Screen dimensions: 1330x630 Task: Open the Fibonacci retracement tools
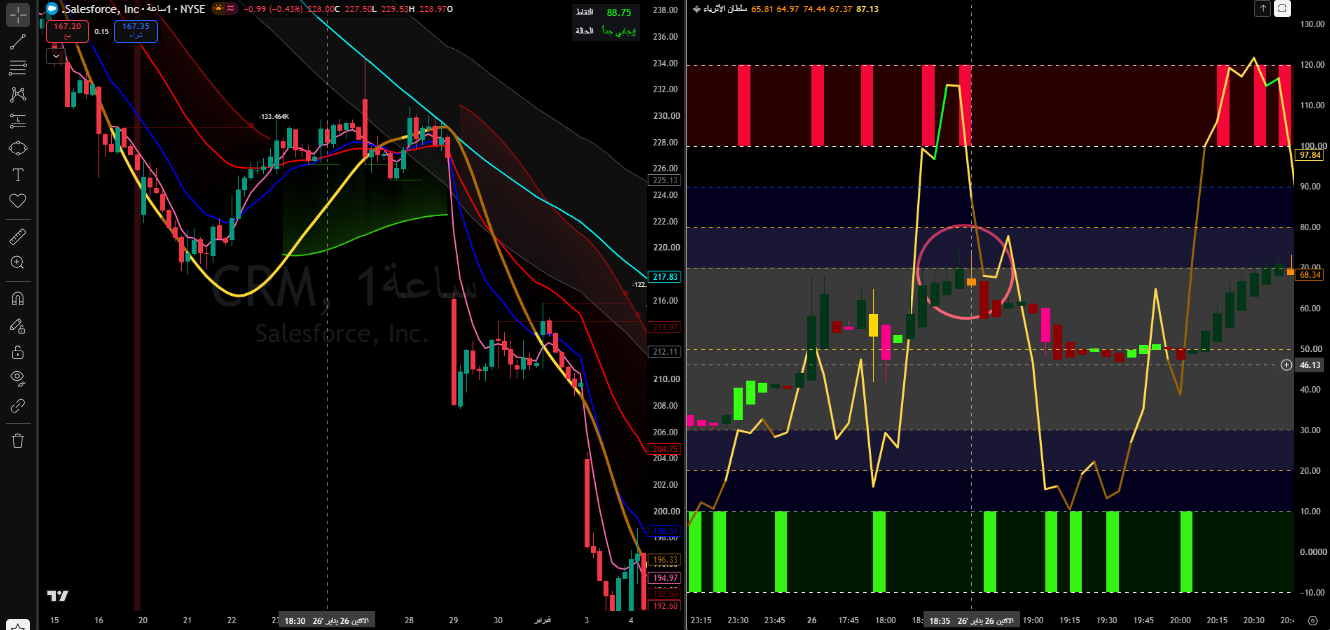(17, 69)
